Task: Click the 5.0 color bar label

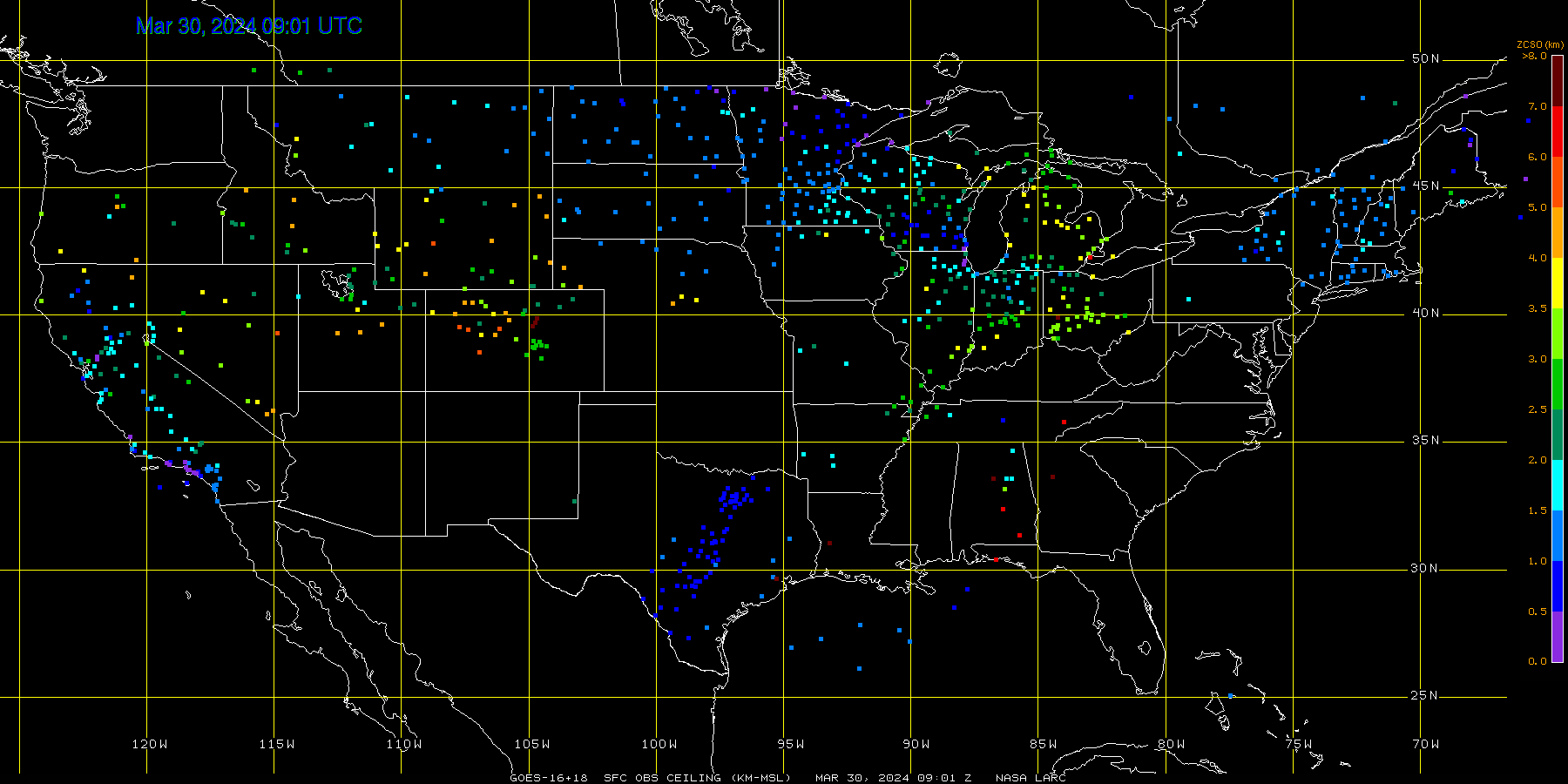Action: click(1538, 207)
